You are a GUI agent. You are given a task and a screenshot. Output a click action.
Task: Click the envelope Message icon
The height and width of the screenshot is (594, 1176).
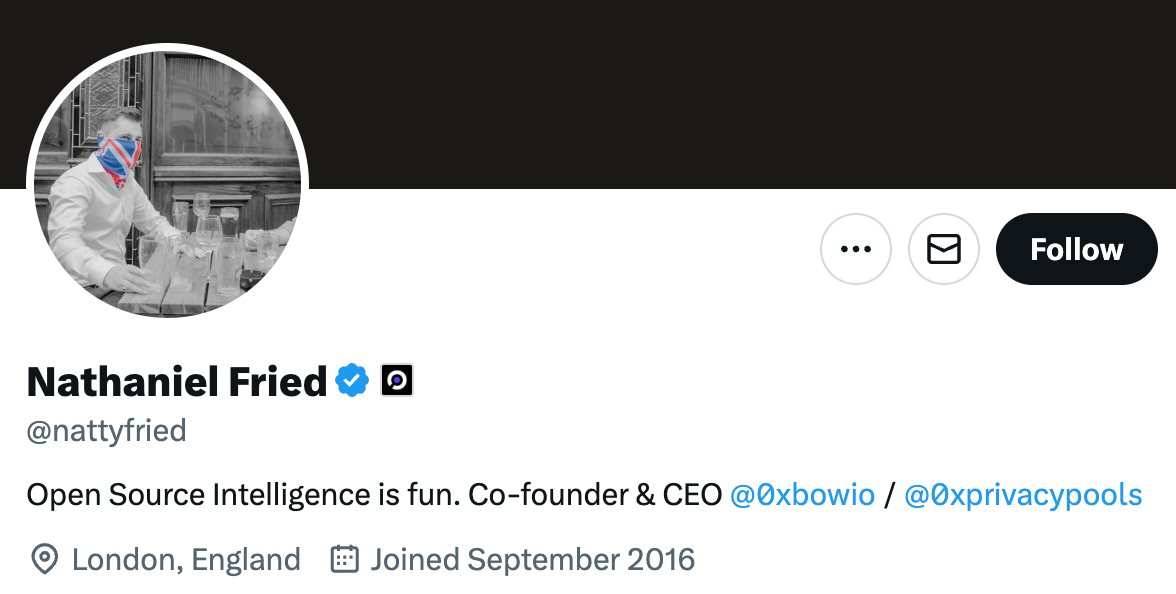[x=943, y=249]
